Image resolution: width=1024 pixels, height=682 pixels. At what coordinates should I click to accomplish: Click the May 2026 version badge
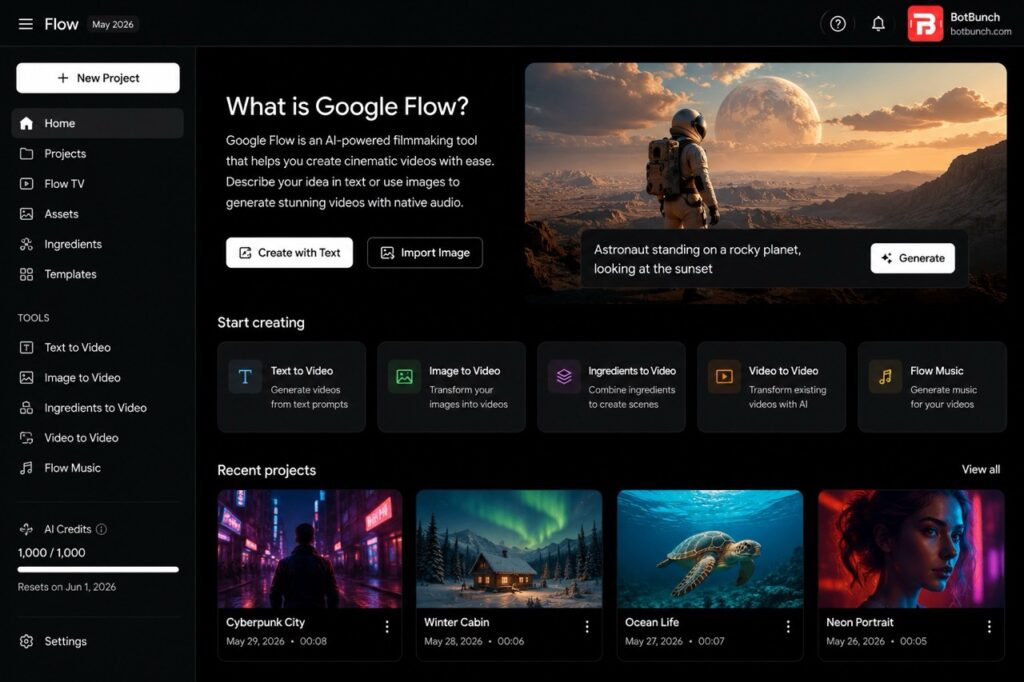click(113, 24)
